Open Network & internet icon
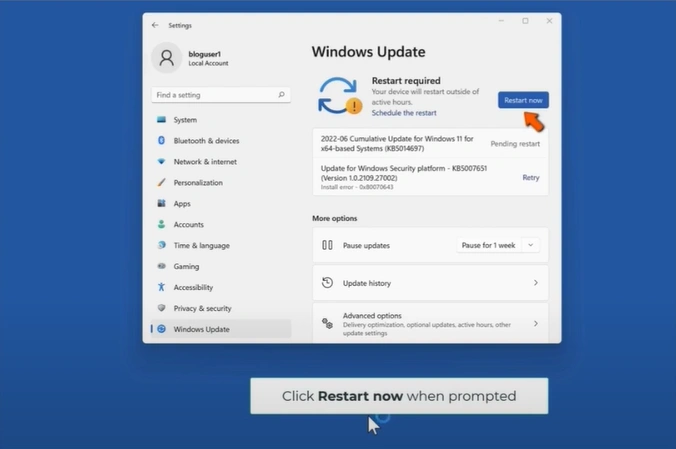 pyautogui.click(x=161, y=162)
